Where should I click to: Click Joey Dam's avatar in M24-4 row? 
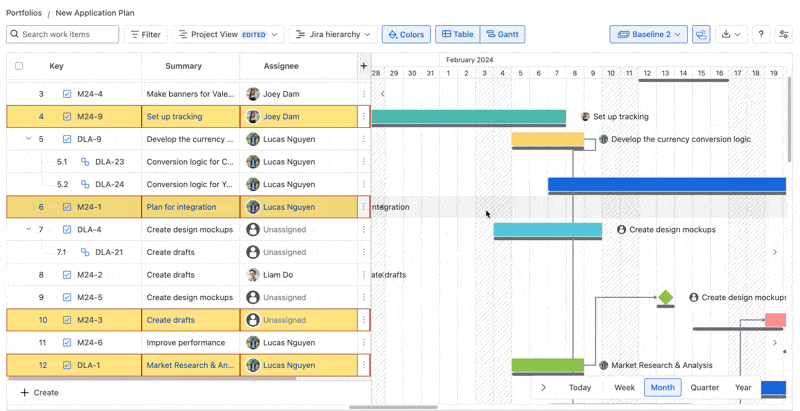coord(253,94)
